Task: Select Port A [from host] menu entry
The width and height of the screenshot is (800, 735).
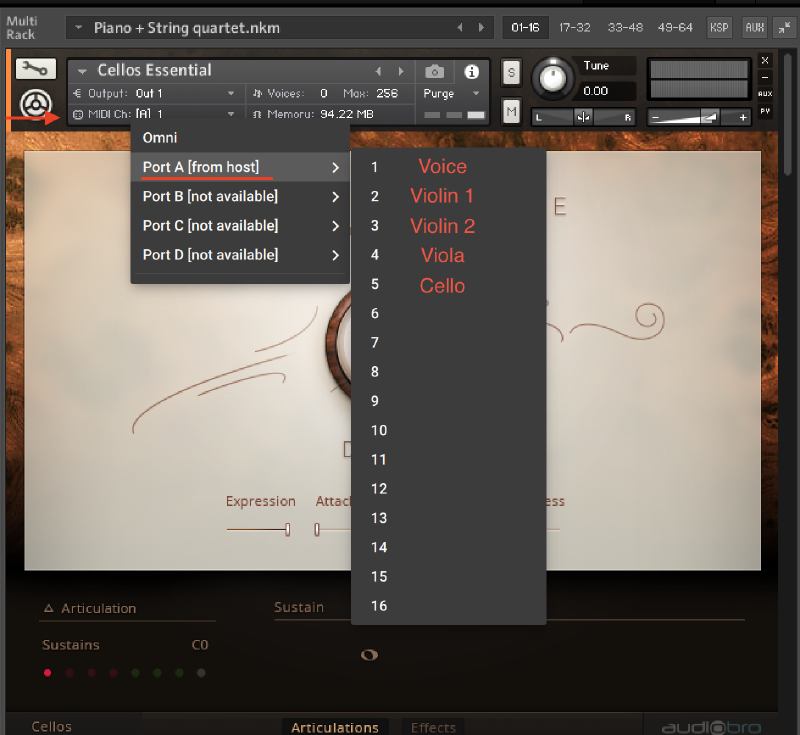Action: click(240, 167)
